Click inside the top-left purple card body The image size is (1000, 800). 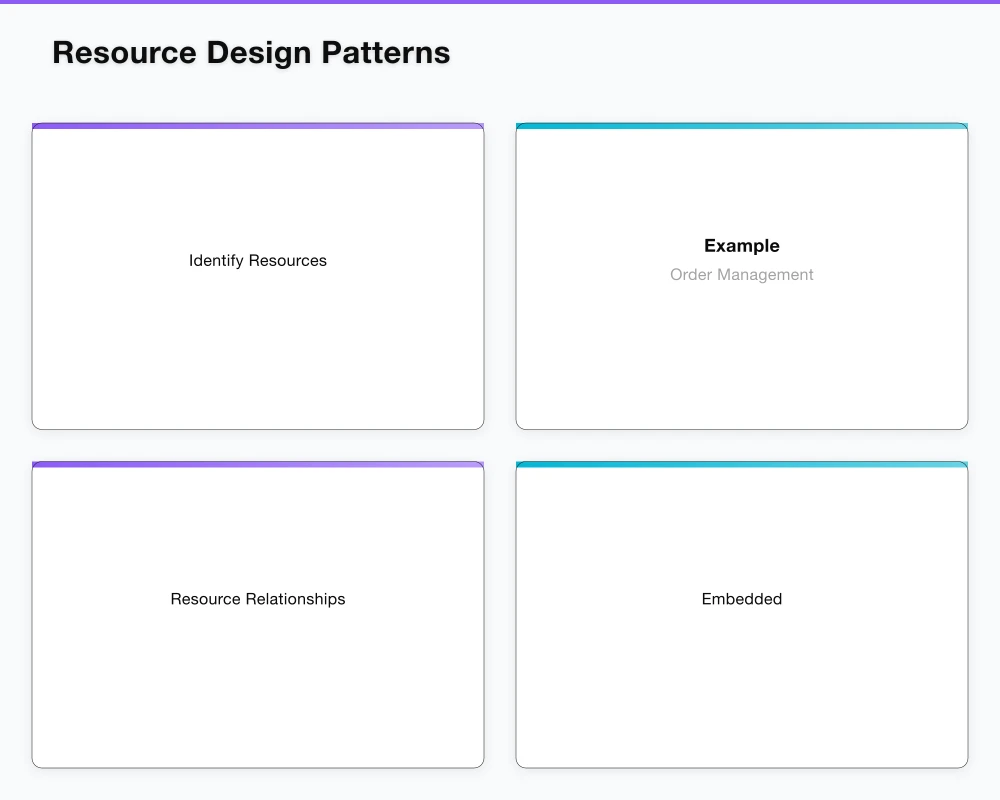pyautogui.click(x=258, y=350)
